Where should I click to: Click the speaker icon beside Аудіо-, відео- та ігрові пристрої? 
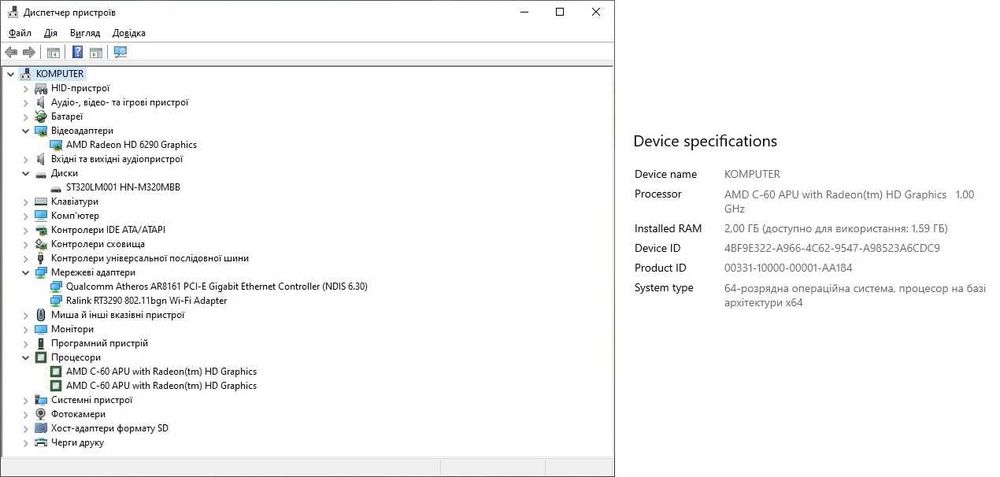click(x=41, y=103)
